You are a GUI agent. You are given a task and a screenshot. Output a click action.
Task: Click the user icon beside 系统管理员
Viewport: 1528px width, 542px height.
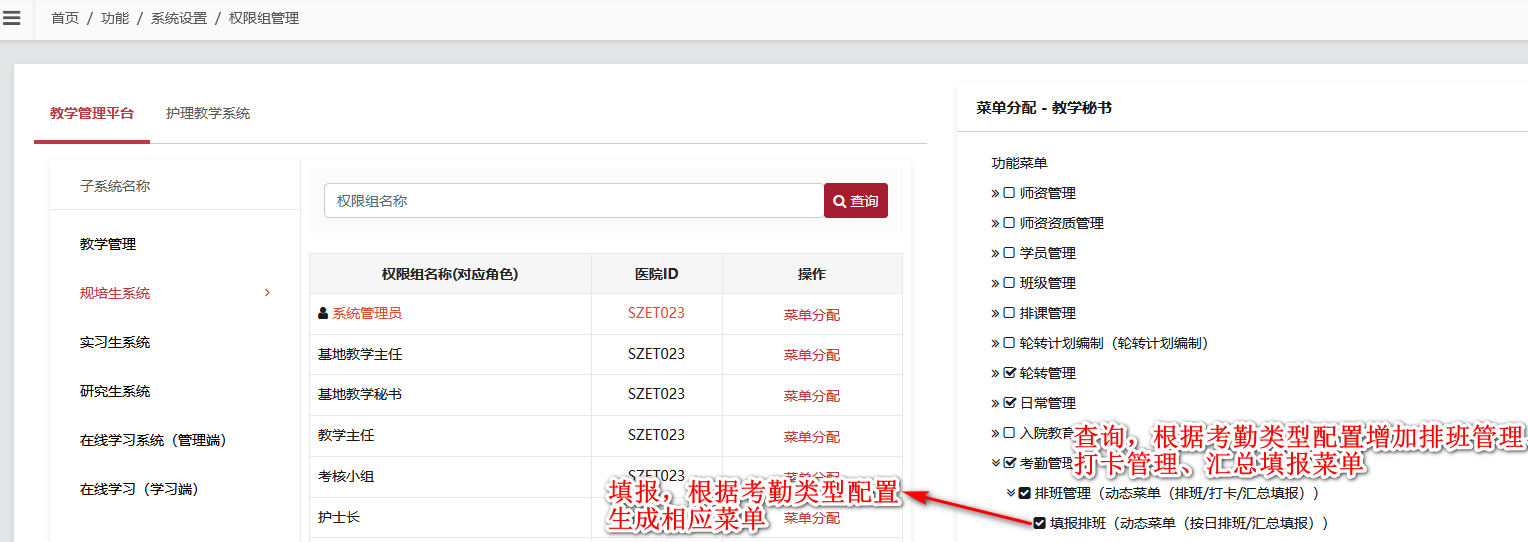[x=323, y=313]
